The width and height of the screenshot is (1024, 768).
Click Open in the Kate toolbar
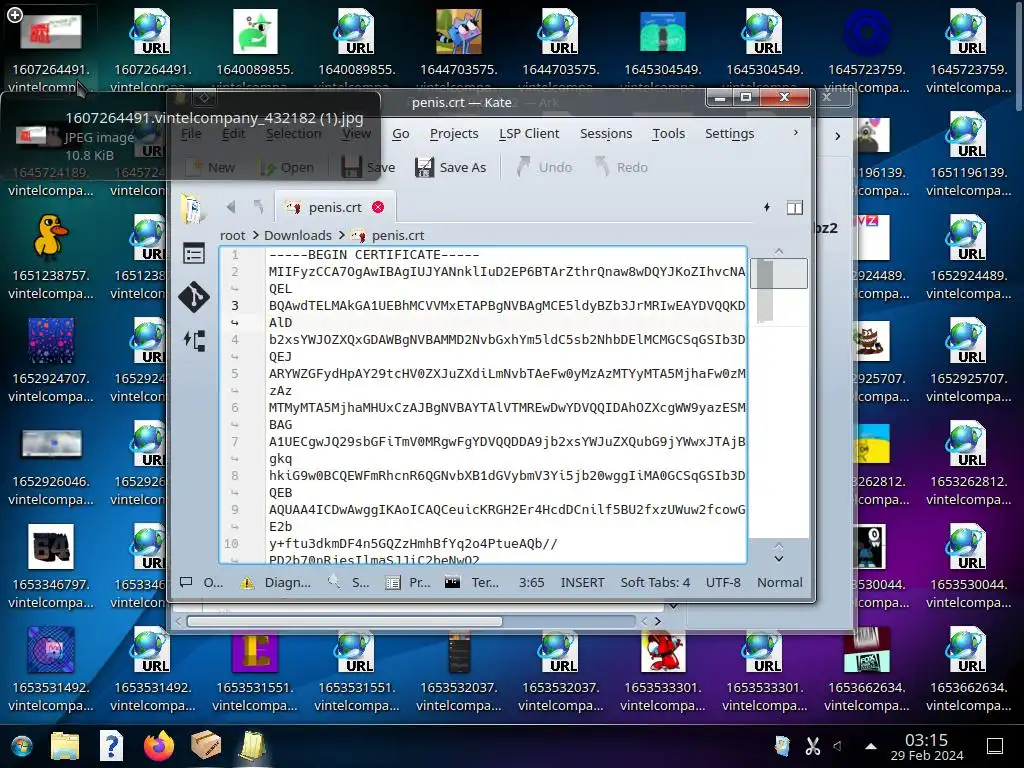(287, 167)
